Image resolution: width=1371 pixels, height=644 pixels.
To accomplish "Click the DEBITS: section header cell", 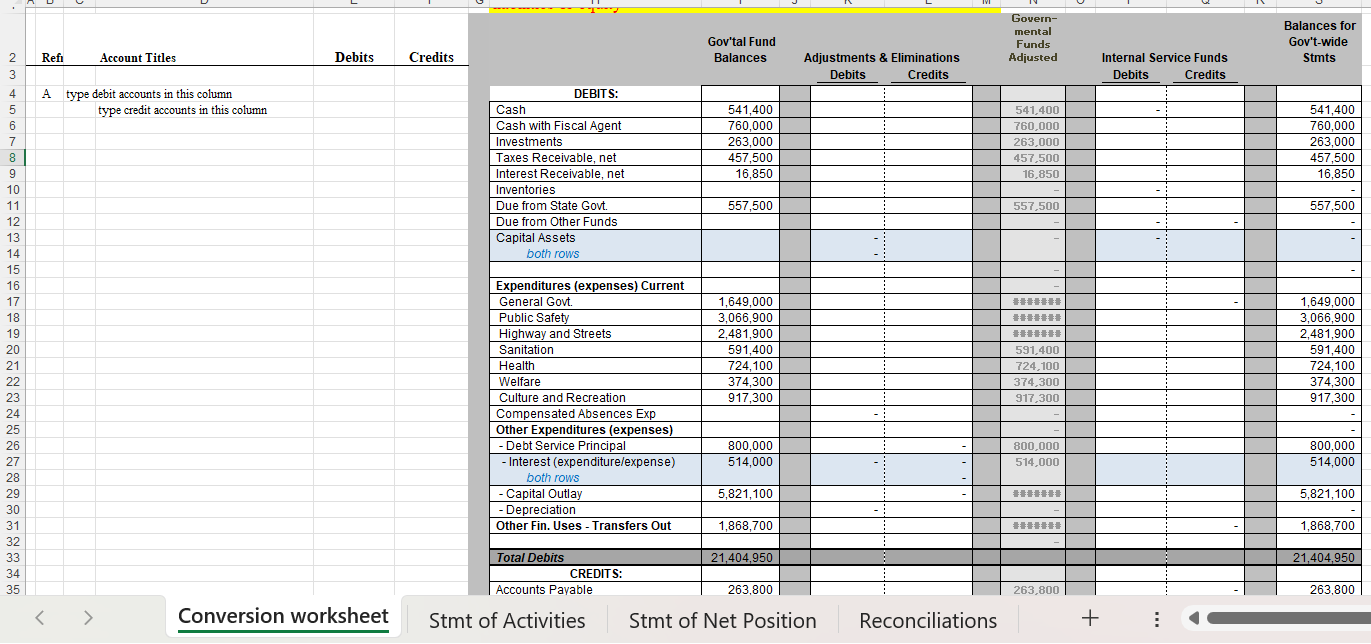I will [594, 93].
